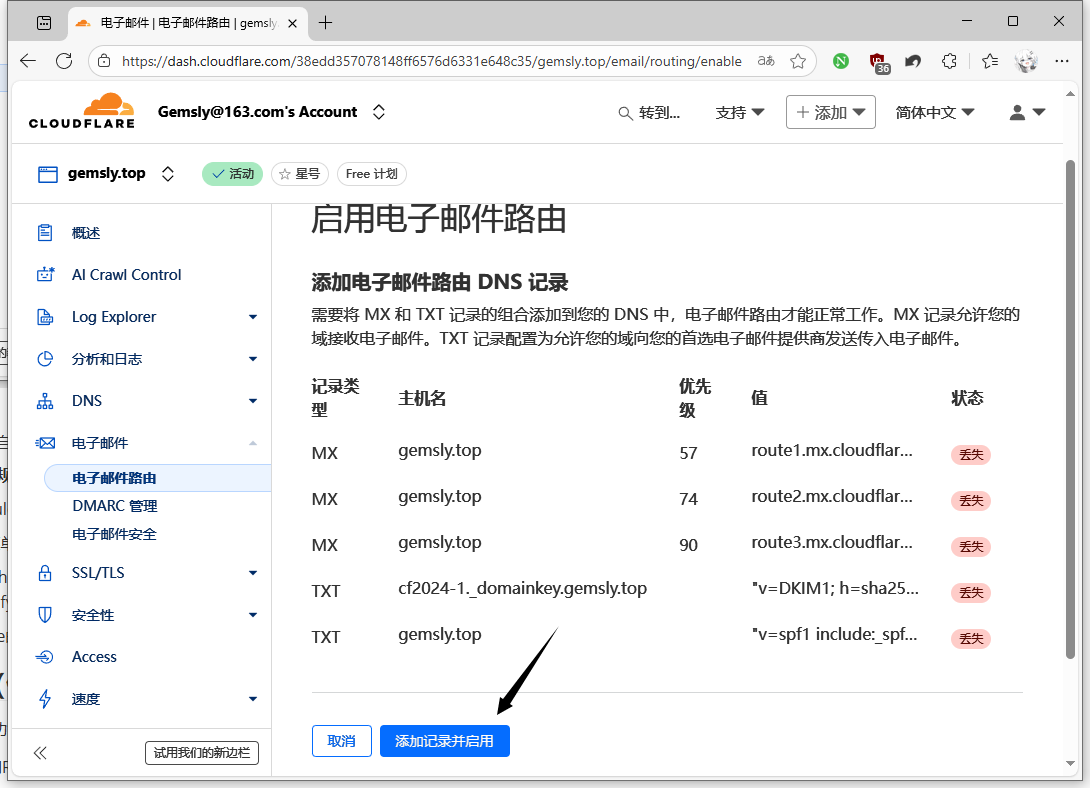Open the 简体中文 language dropdown
The image size is (1090, 788).
pos(934,113)
